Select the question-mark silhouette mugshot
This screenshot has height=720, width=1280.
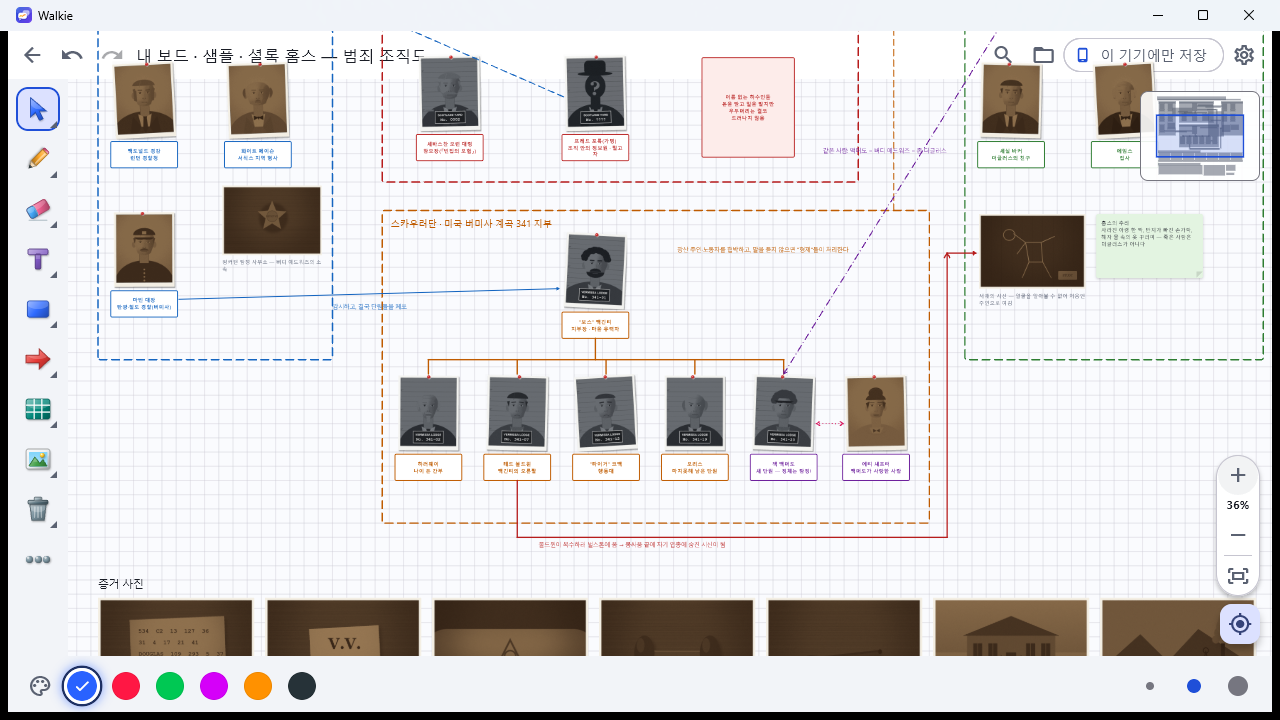596,93
